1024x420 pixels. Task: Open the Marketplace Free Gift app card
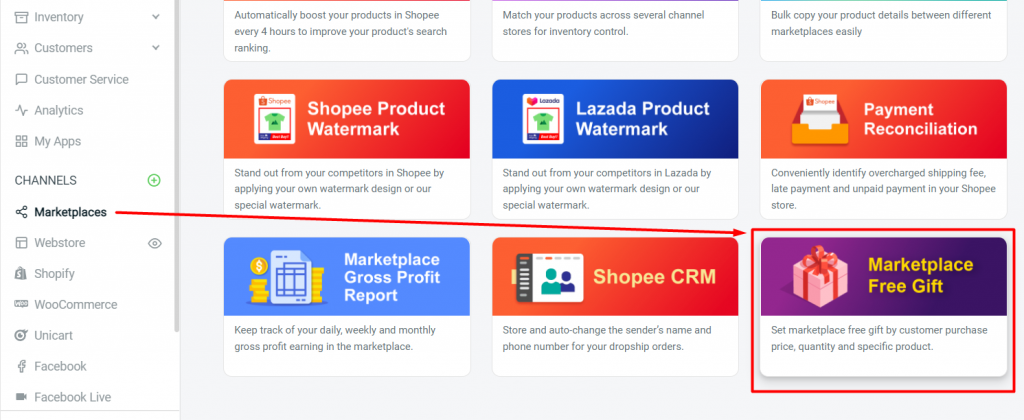click(883, 305)
